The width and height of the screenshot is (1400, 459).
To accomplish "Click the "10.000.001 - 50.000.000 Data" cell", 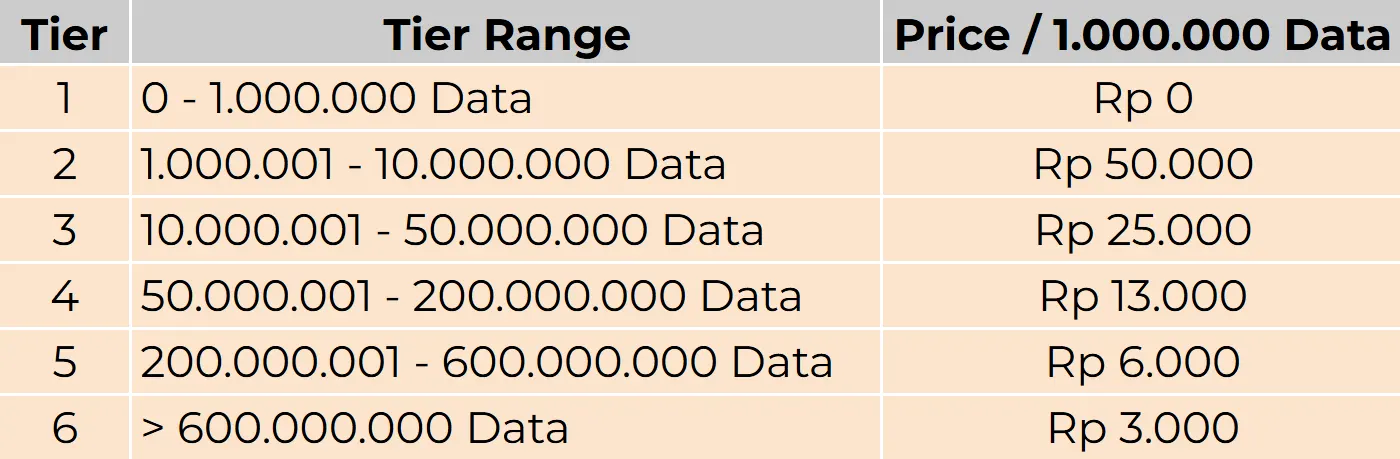I will point(452,230).
